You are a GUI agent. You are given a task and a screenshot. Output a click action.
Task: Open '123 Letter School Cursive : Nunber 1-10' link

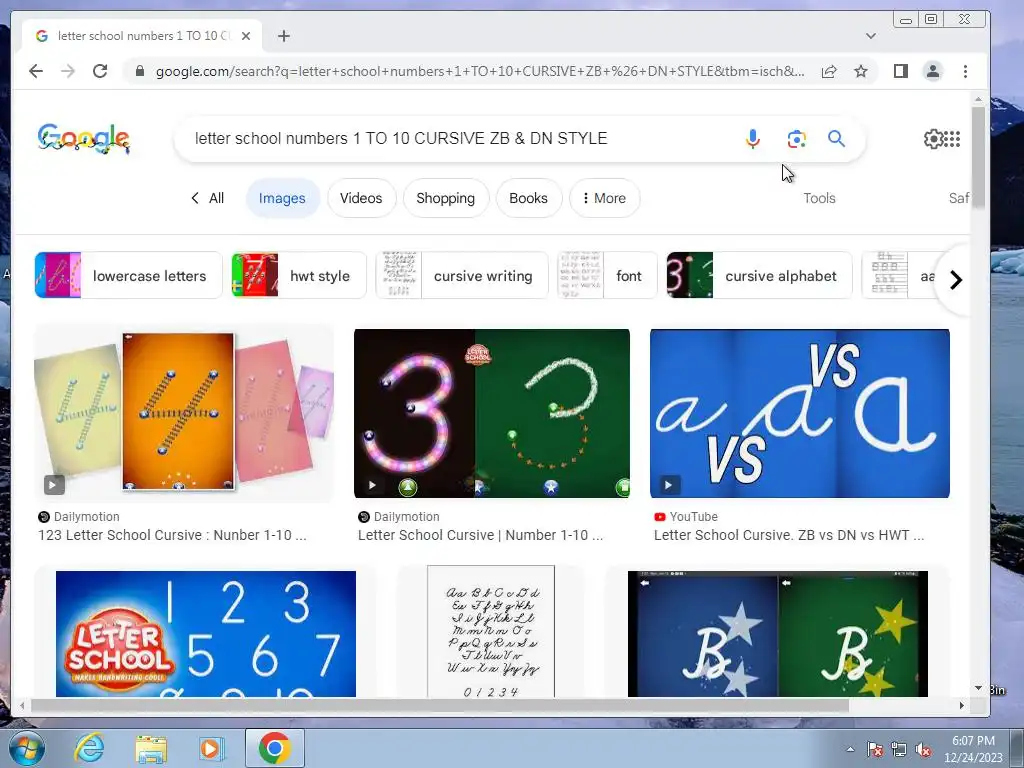pyautogui.click(x=172, y=535)
